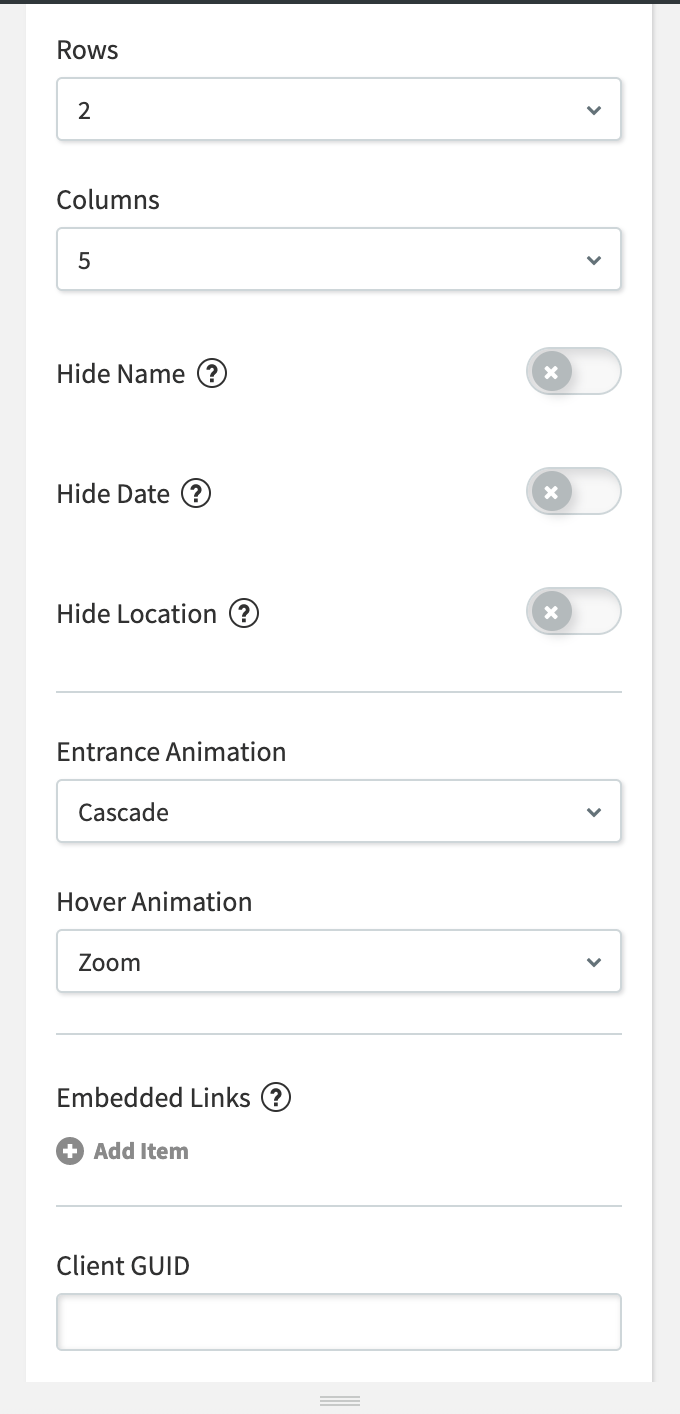Viewport: 680px width, 1414px height.
Task: Open the Hide Location help icon
Action: 244,614
